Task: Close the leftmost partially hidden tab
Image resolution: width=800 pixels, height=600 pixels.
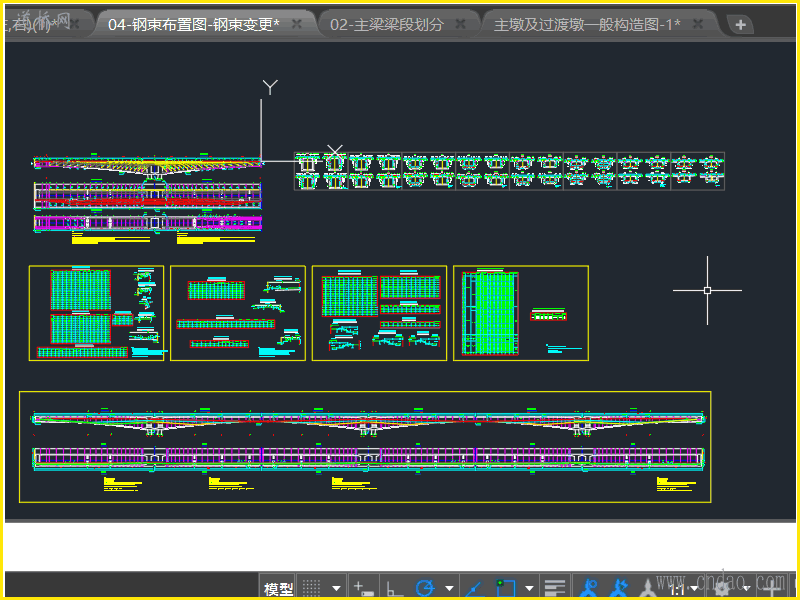Action: click(74, 24)
